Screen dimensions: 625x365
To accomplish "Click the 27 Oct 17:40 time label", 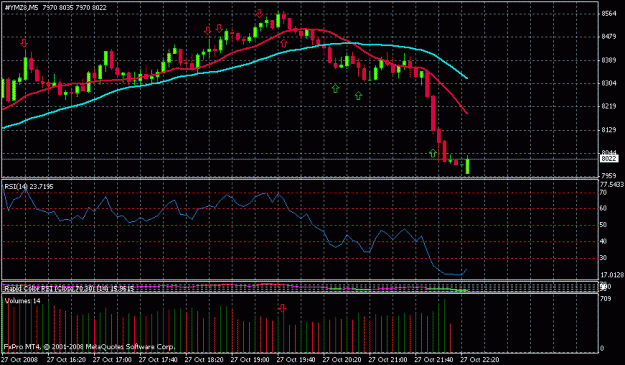I will click(158, 359).
